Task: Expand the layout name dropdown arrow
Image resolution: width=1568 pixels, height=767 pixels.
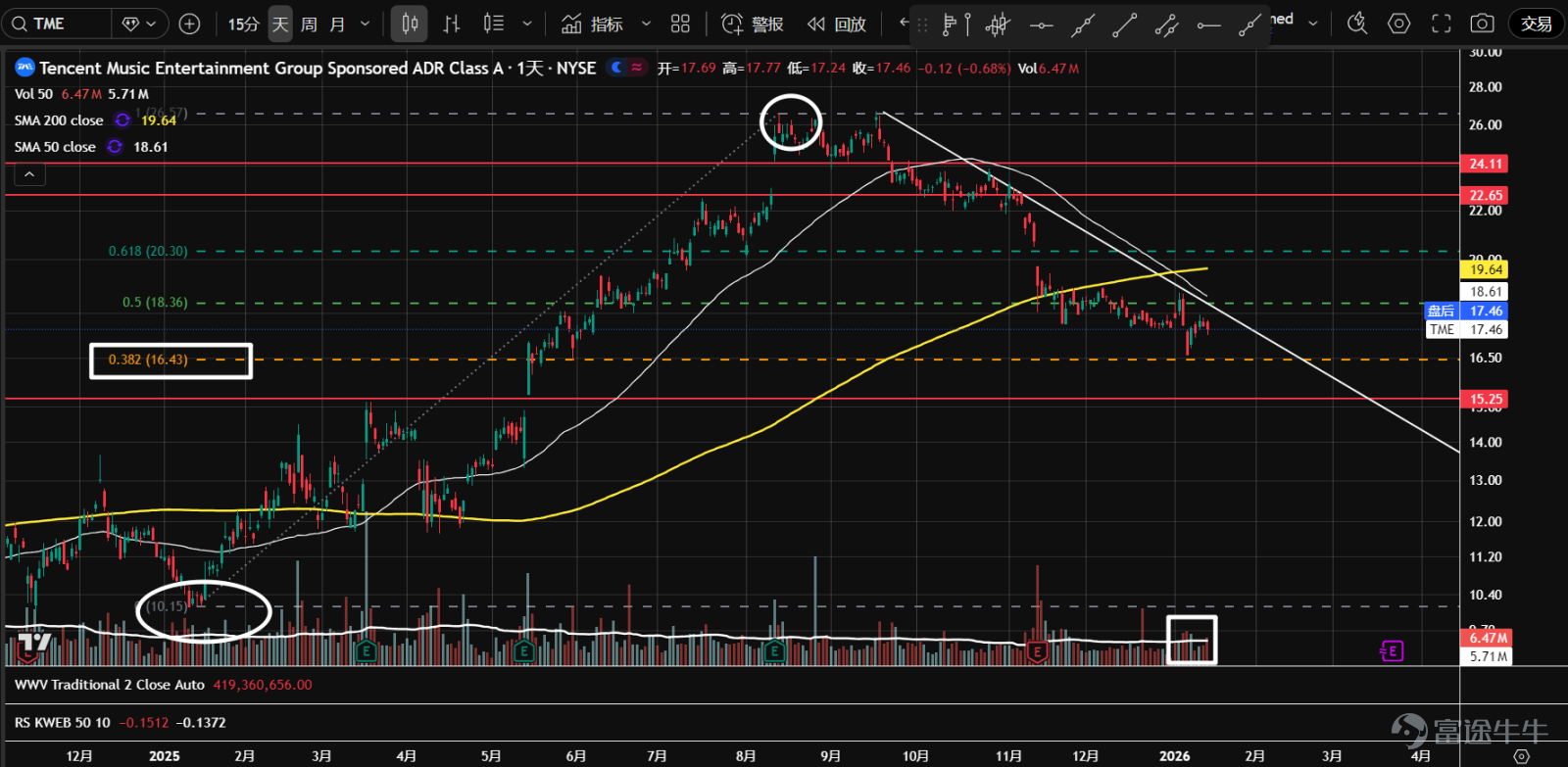Action: tap(1313, 24)
